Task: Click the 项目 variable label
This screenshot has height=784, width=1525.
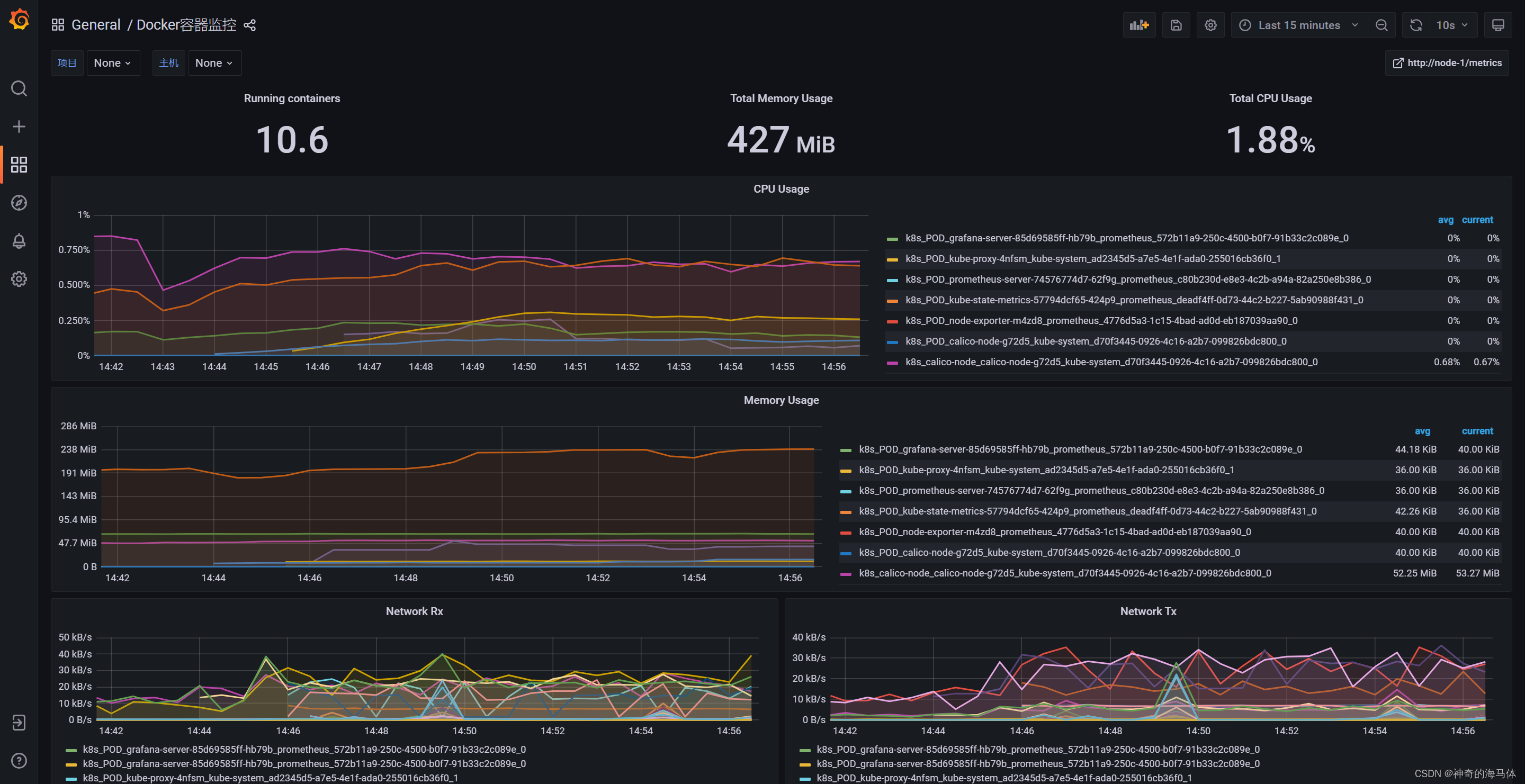Action: pyautogui.click(x=67, y=62)
